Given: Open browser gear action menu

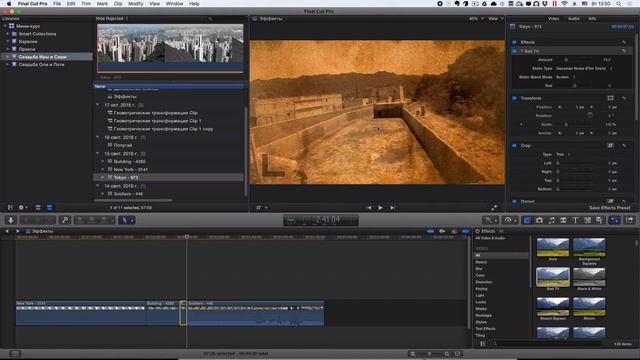Looking at the screenshot, I should (x=22, y=207).
